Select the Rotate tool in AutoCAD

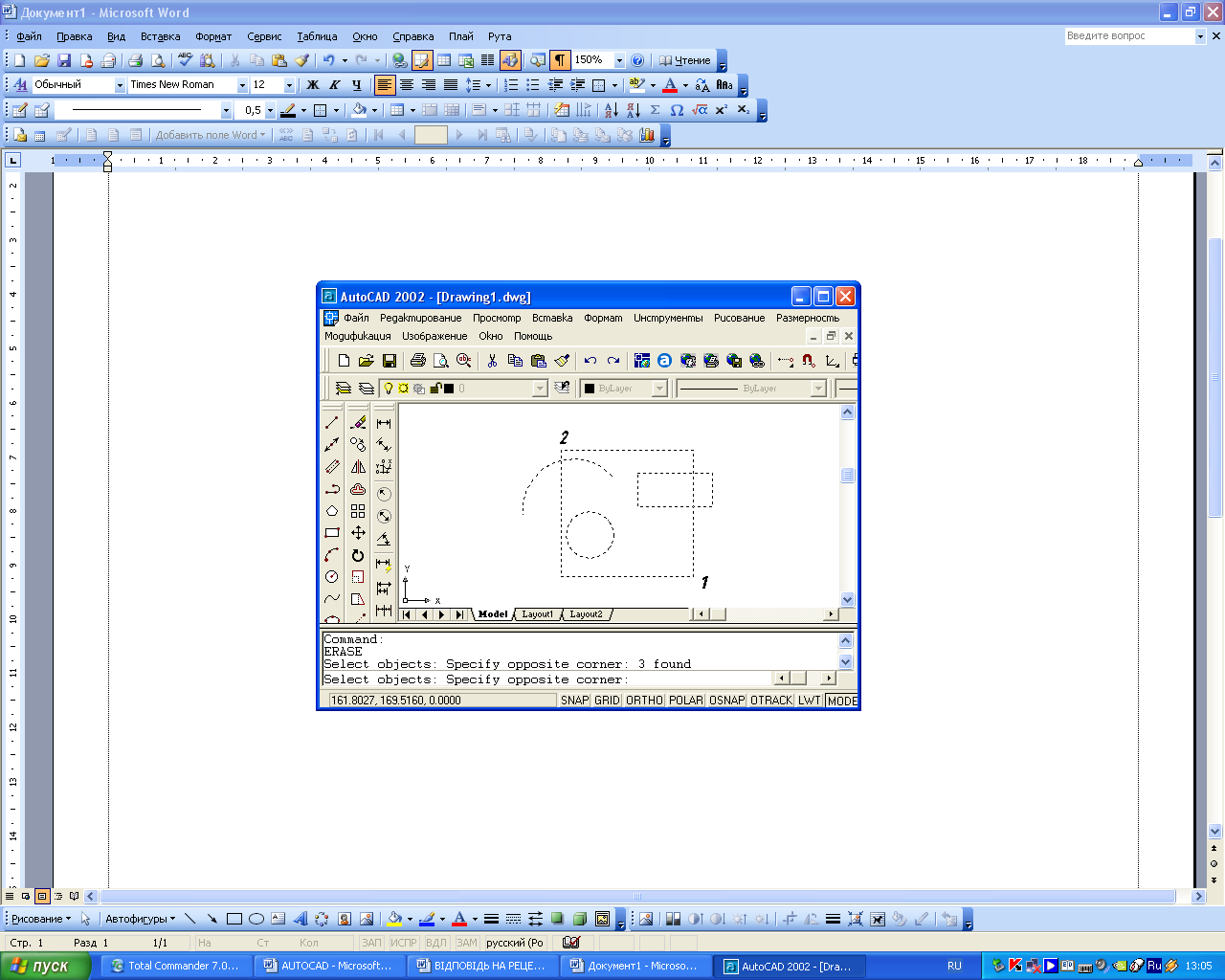pos(358,555)
